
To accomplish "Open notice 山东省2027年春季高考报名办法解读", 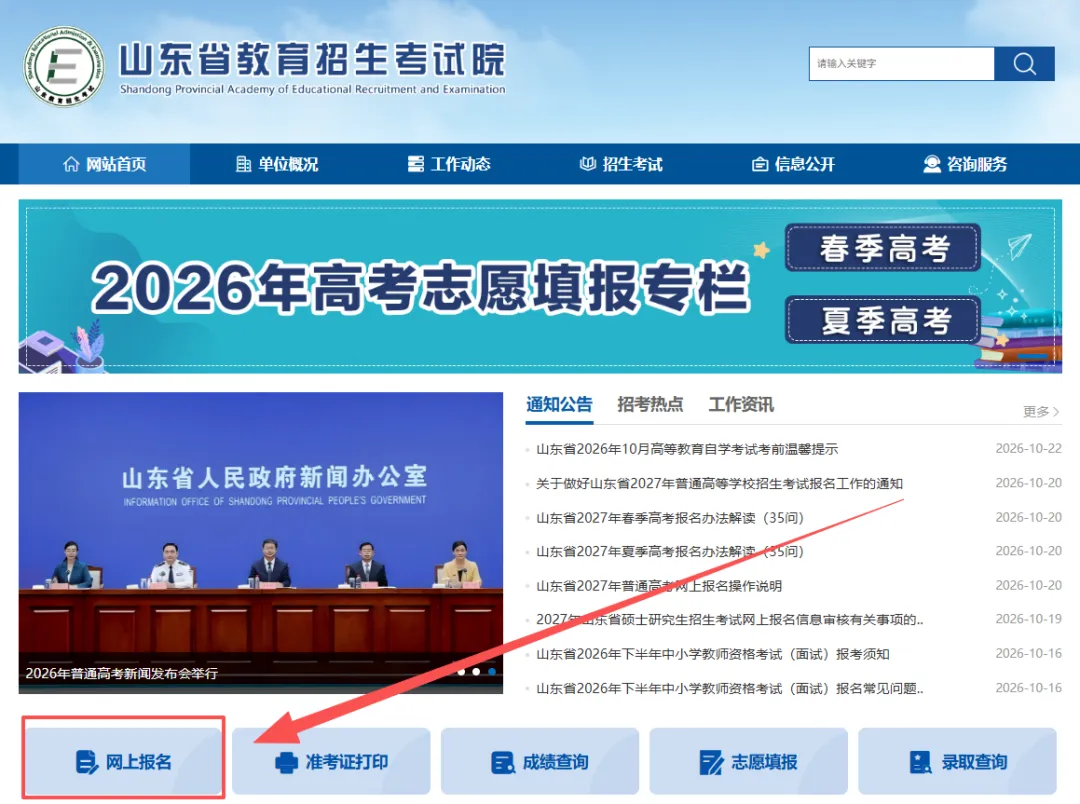I will (x=669, y=517).
